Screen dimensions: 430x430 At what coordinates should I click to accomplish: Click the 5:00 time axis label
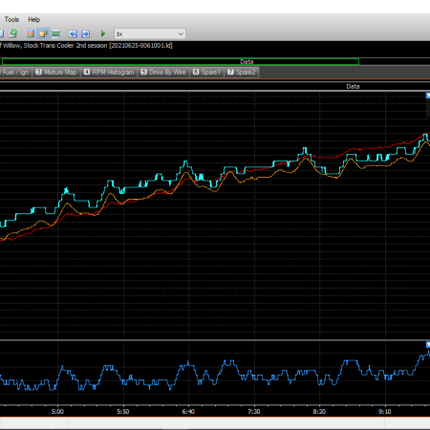[57, 412]
